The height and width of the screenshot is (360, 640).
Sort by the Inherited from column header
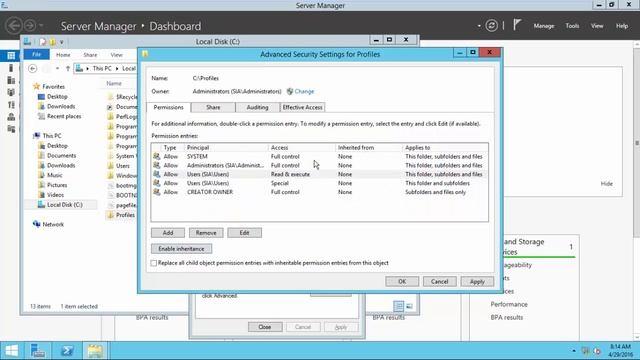point(369,147)
